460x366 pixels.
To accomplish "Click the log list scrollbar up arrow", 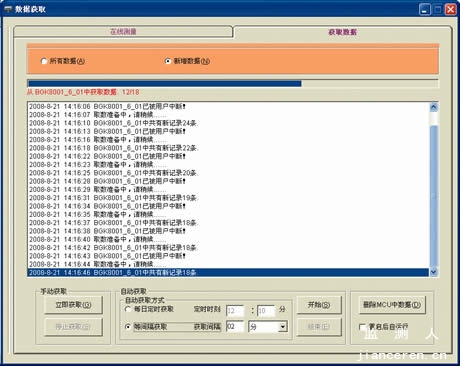I will click(434, 107).
